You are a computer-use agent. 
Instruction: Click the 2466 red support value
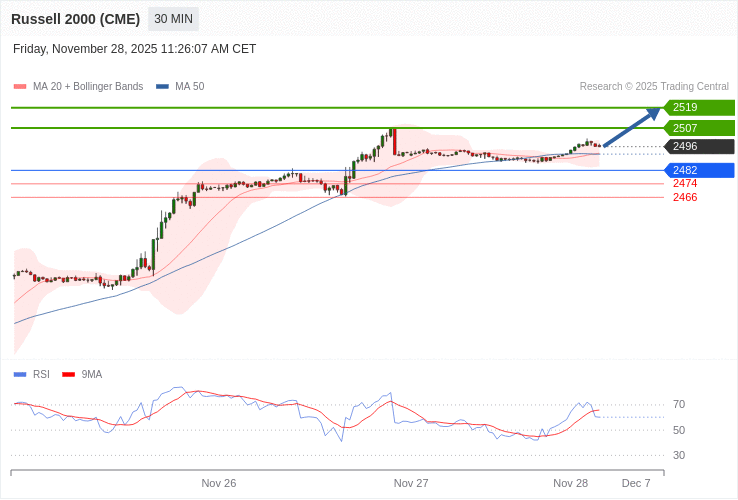click(685, 198)
